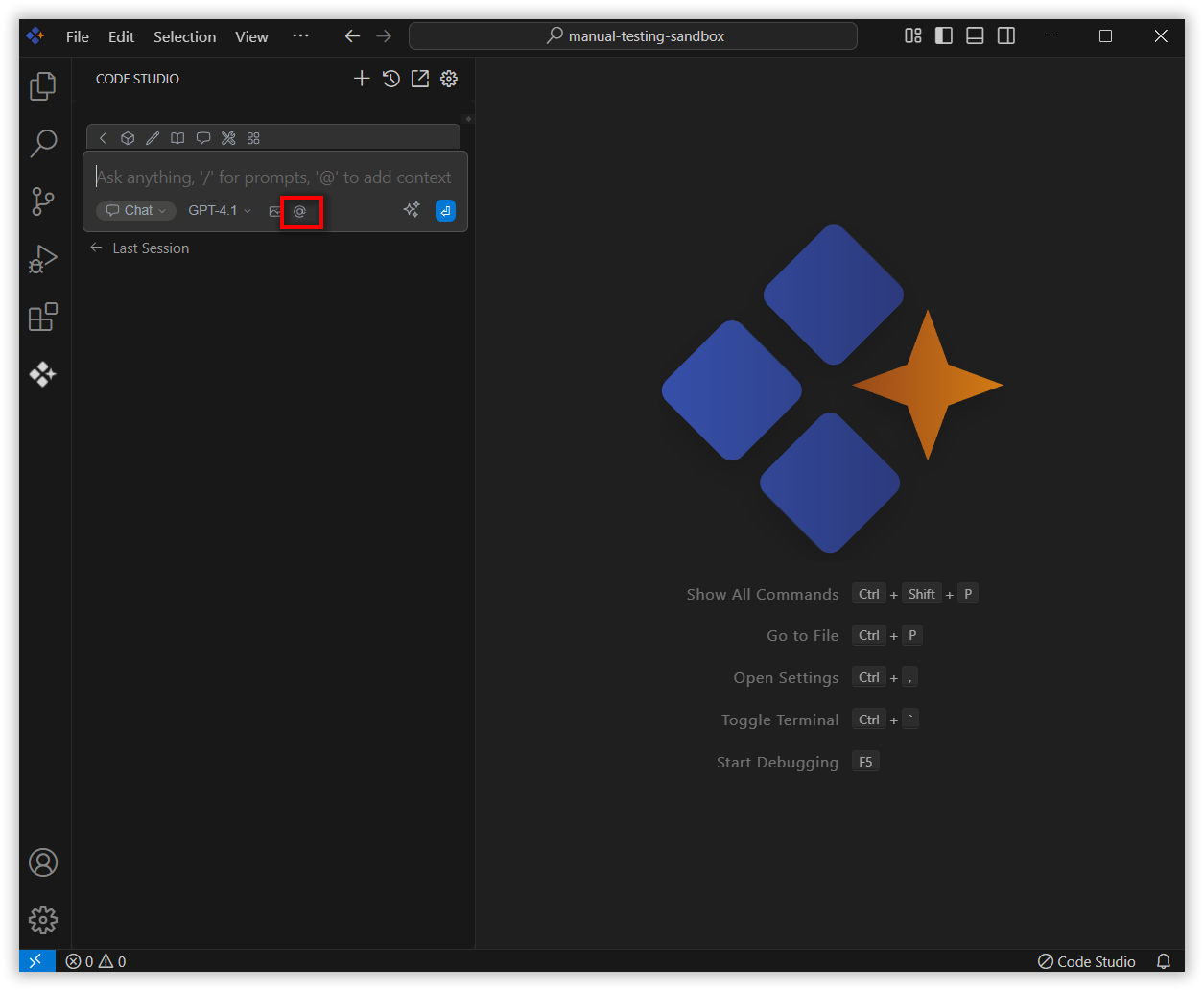Open the GPT-4.1 model dropdown
Image resolution: width=1204 pixels, height=991 pixels.
coord(220,210)
